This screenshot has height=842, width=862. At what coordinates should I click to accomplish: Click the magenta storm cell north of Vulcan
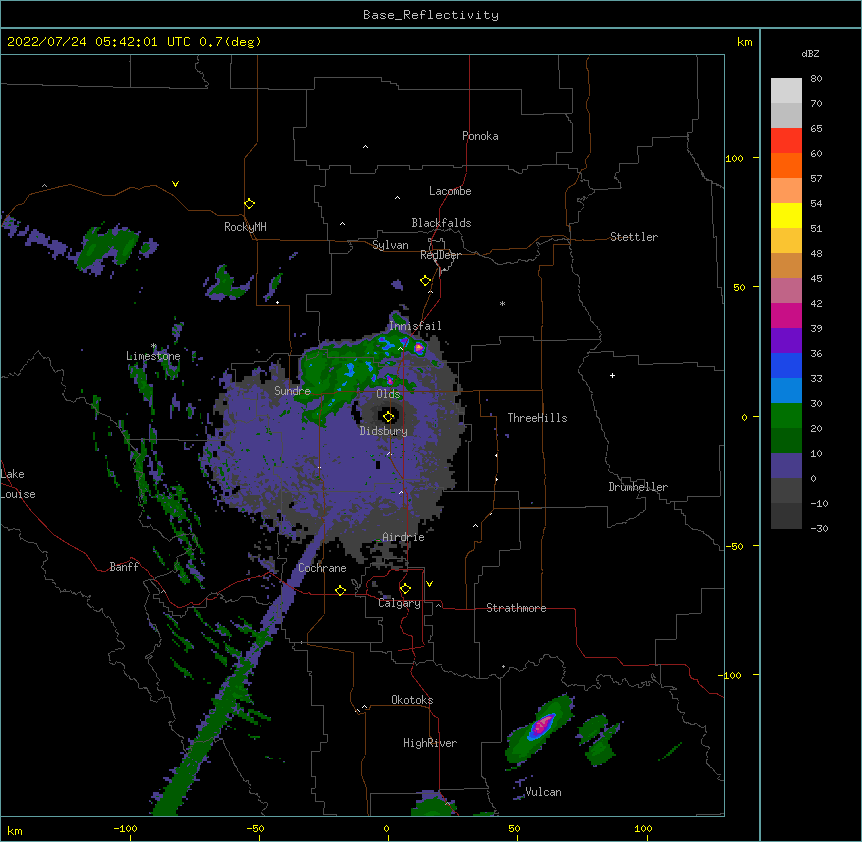point(543,725)
